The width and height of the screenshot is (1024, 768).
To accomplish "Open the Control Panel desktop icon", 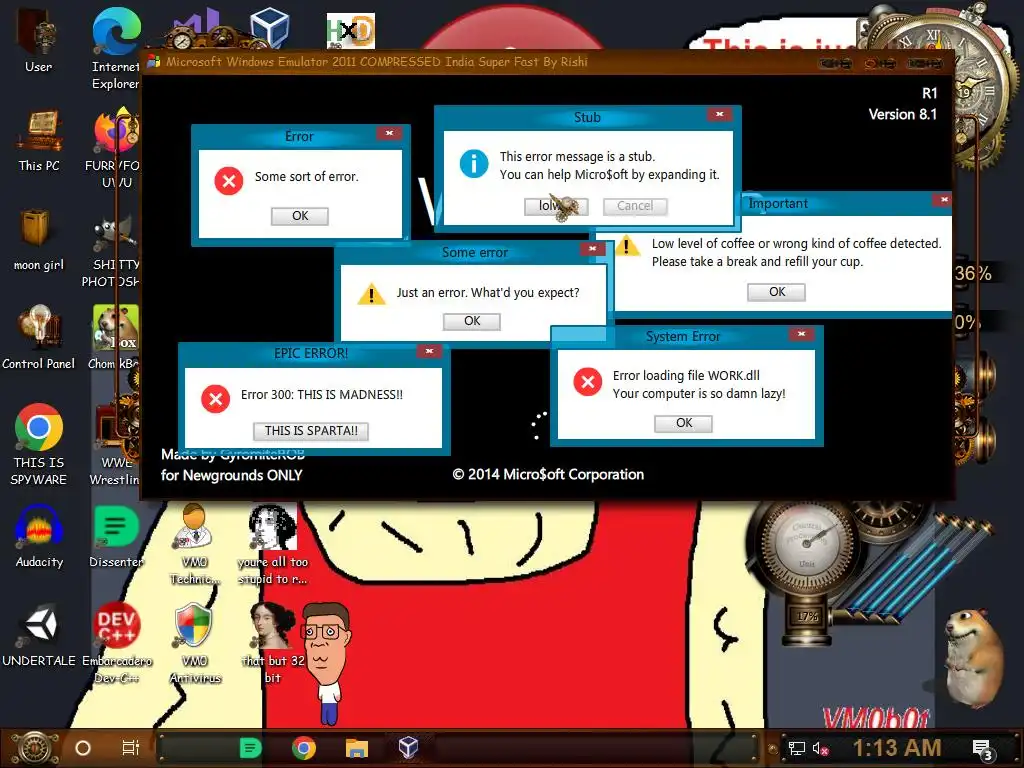I will coord(39,338).
